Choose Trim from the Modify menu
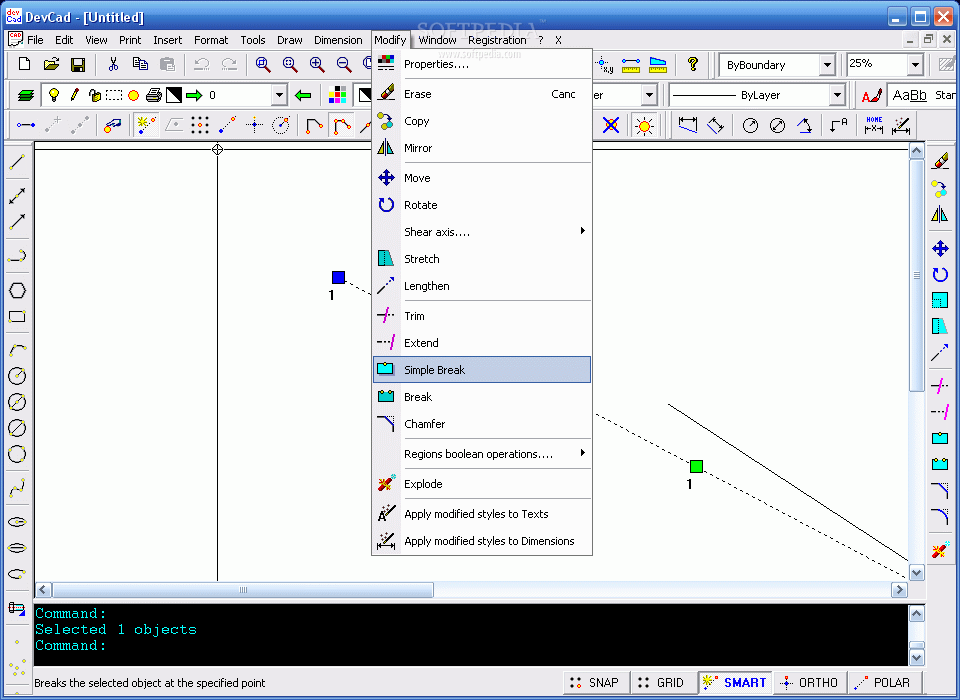 tap(482, 316)
